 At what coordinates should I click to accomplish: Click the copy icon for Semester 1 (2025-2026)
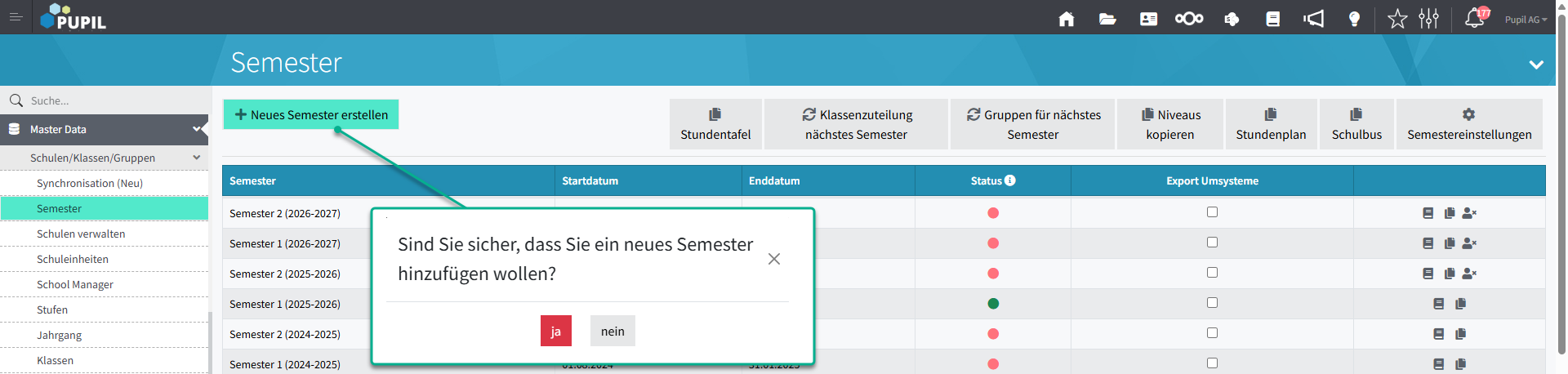(x=1460, y=304)
